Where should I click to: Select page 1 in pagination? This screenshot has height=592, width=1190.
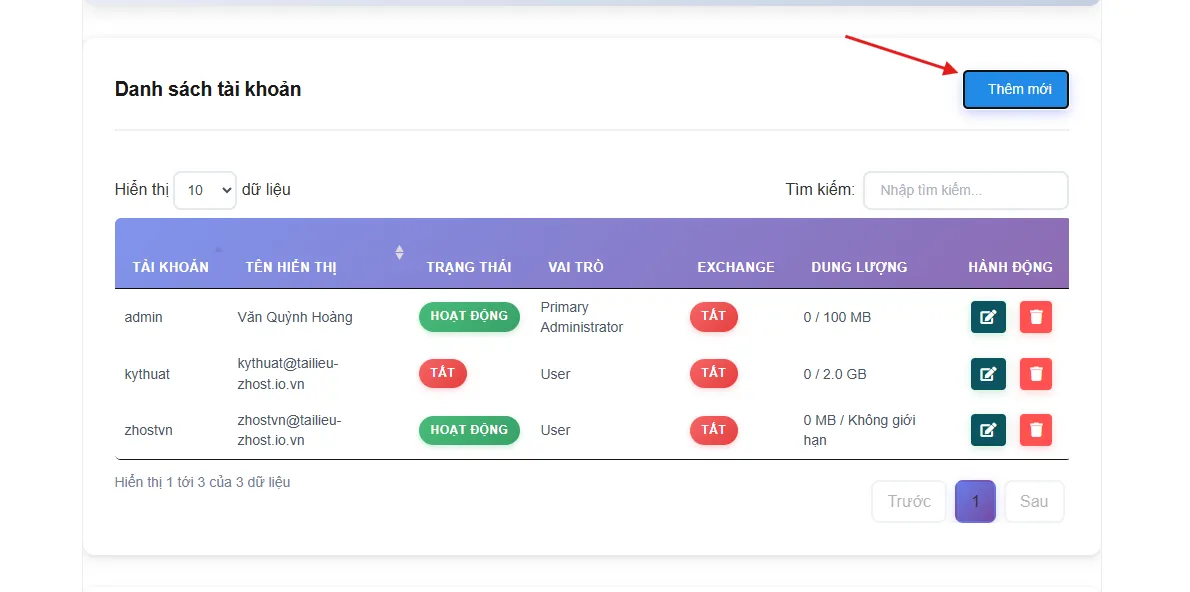pos(975,502)
